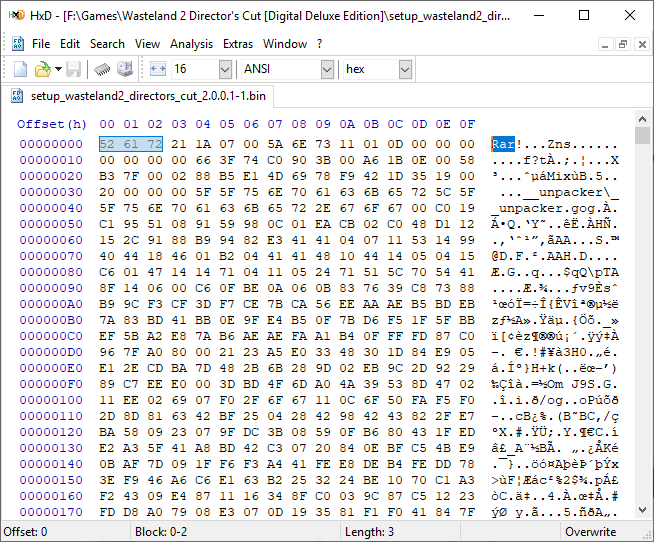
Task: Expand the Open recent files arrow
Action: [58, 69]
